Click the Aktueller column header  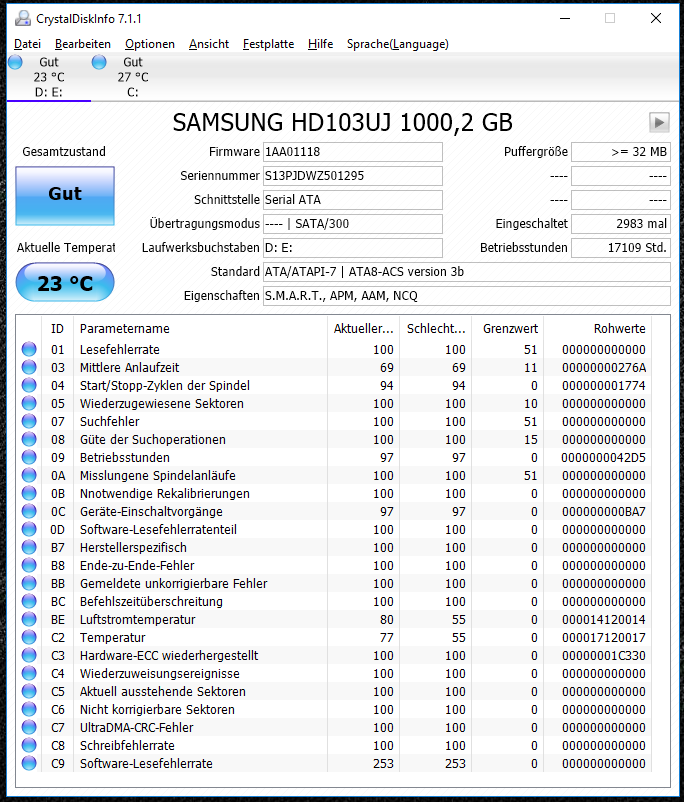(363, 328)
